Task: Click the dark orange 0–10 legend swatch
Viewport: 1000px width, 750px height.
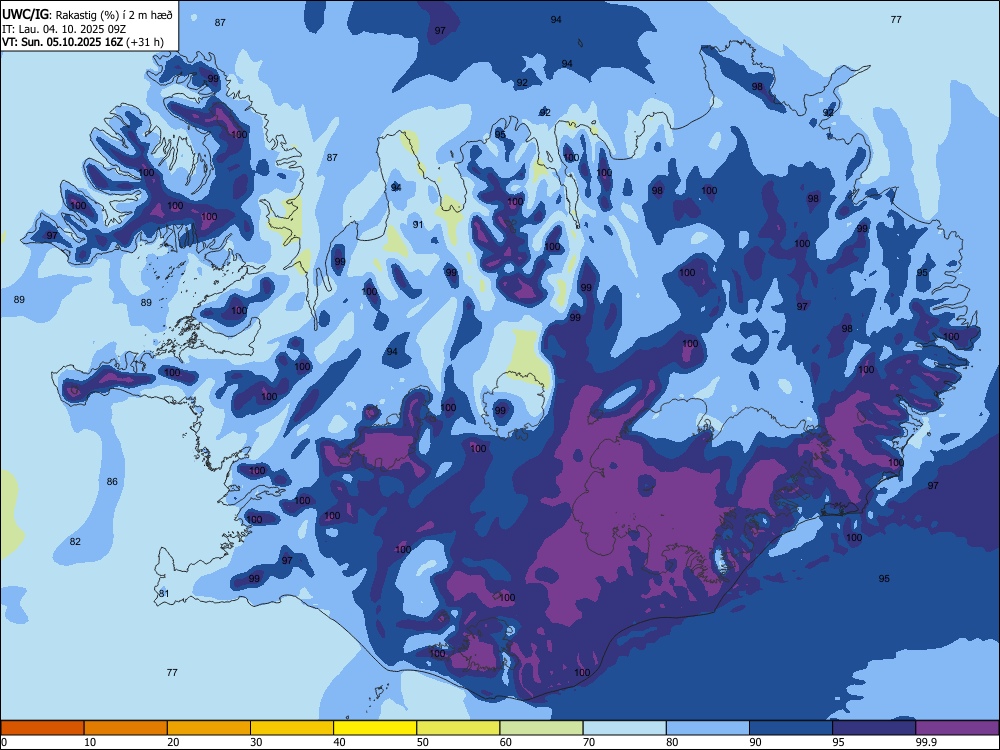Action: point(42,728)
